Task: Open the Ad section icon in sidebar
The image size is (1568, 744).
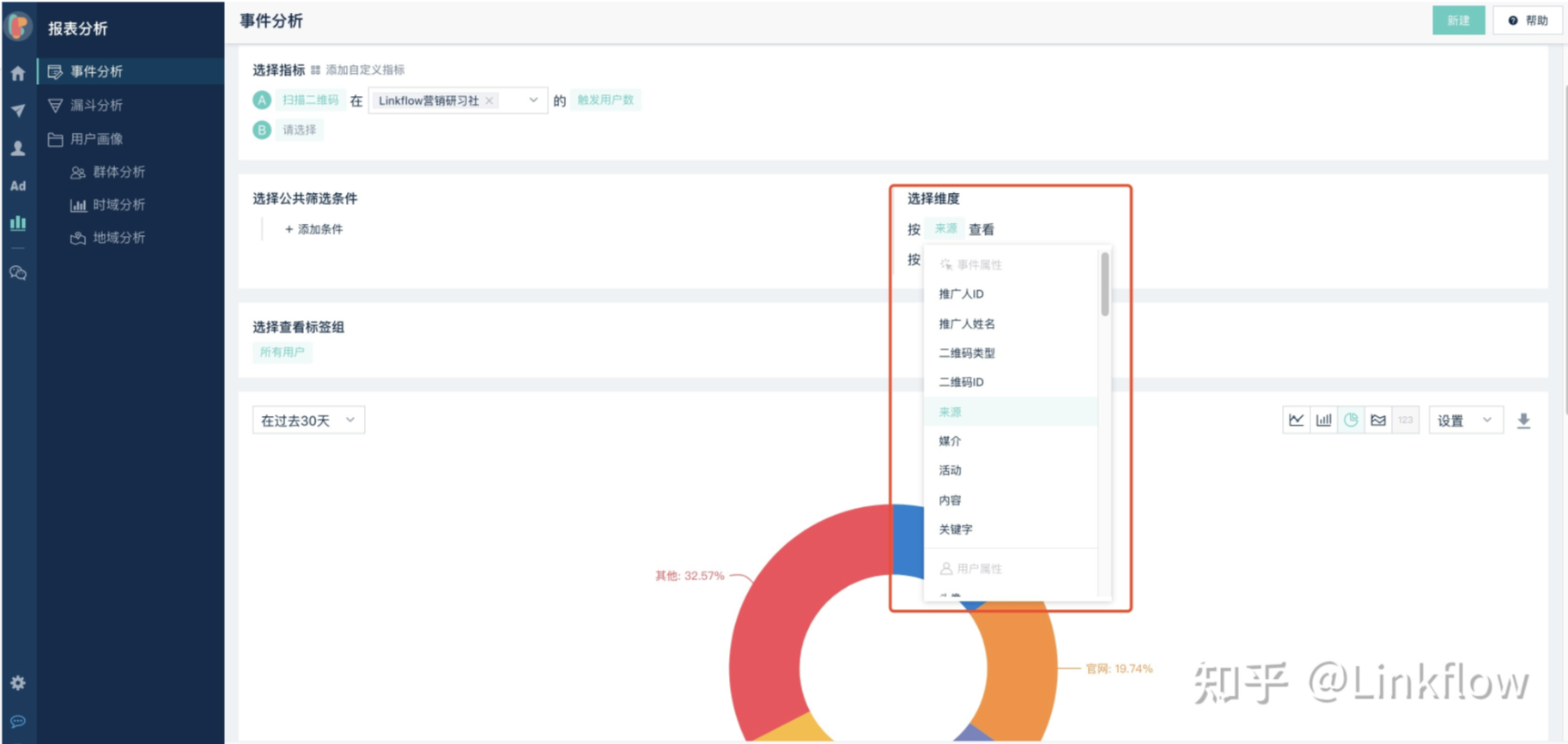Action: pos(18,185)
